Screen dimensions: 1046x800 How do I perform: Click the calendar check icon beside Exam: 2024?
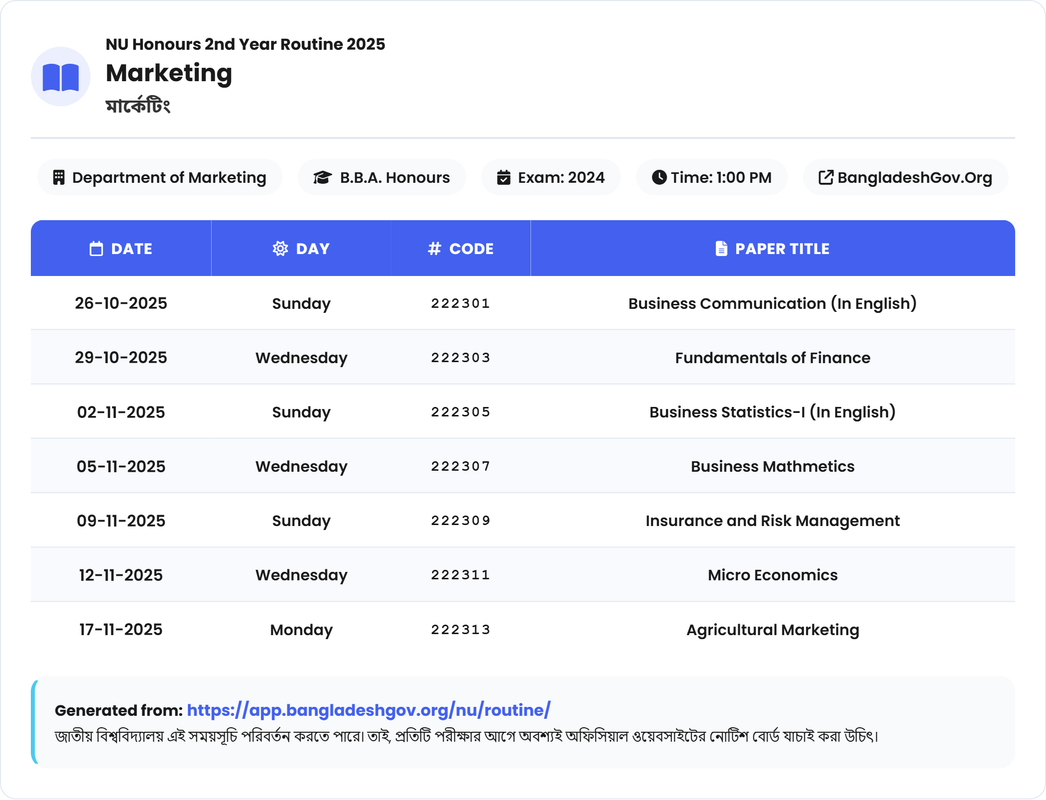[504, 178]
